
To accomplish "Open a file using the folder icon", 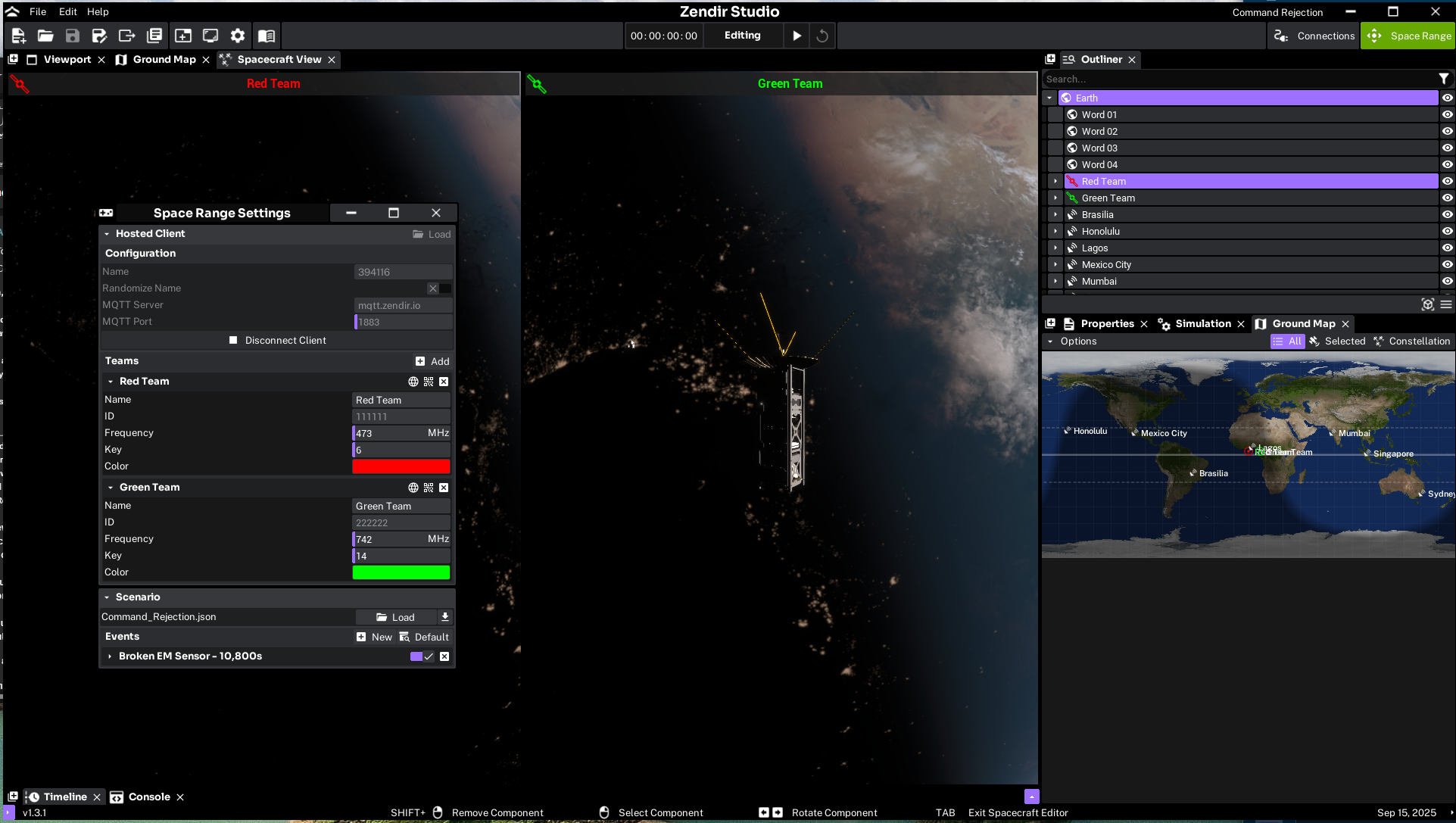I will (x=45, y=36).
